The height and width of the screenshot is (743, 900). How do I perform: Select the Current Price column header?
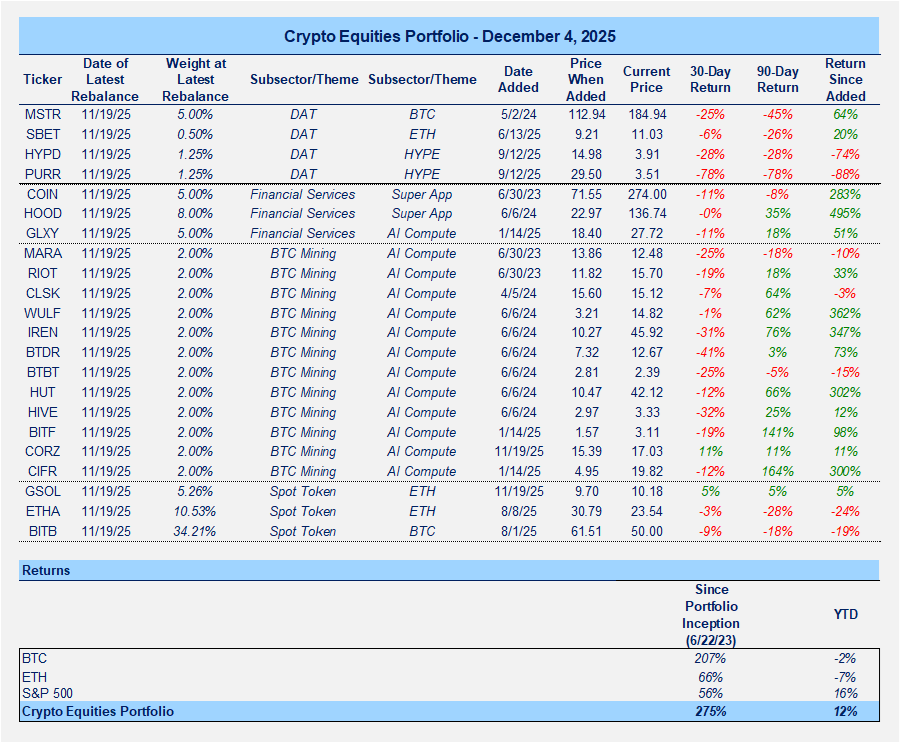pyautogui.click(x=646, y=79)
